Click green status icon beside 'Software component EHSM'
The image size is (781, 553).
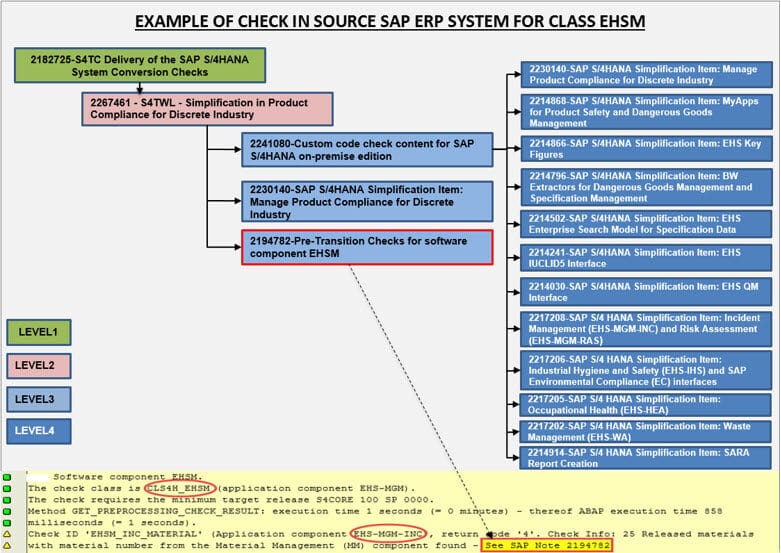pos(7,477)
